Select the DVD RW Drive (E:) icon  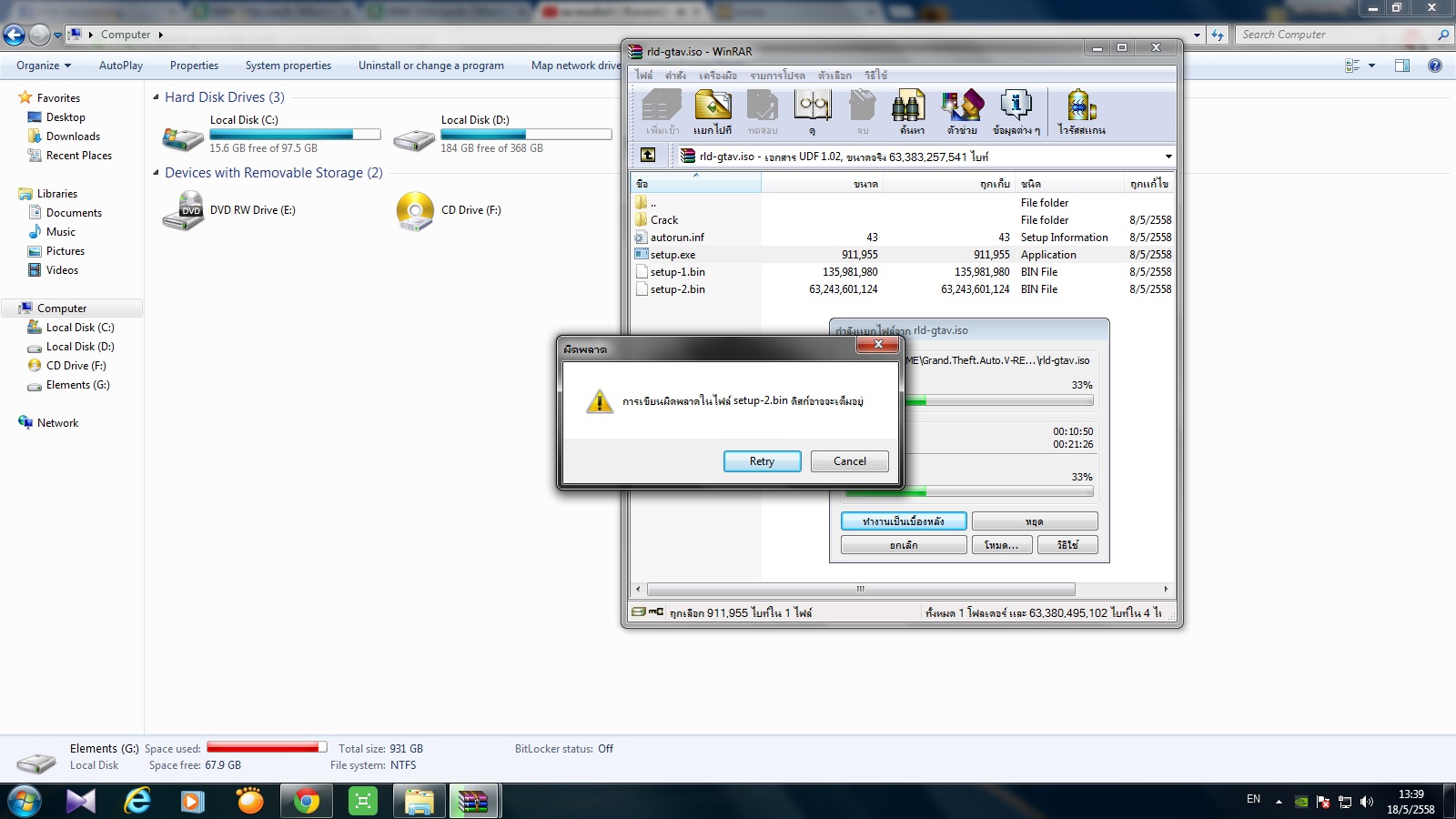[183, 210]
